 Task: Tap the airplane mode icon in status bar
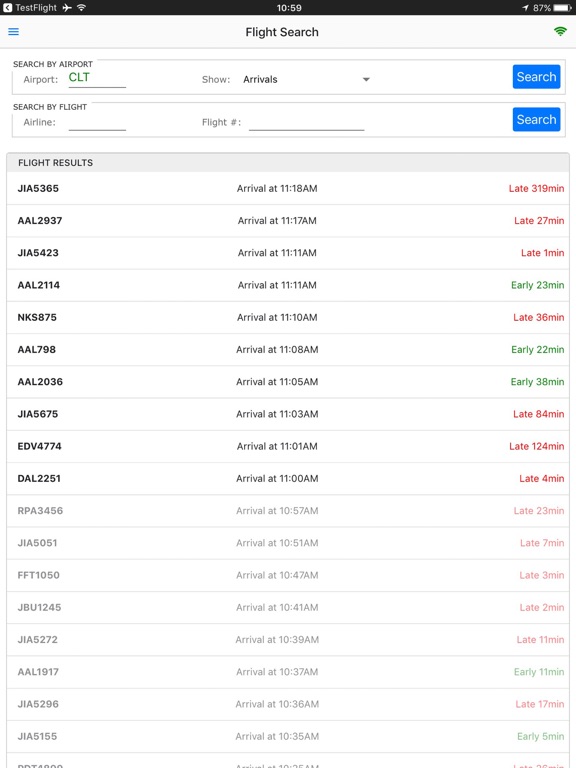click(x=67, y=8)
